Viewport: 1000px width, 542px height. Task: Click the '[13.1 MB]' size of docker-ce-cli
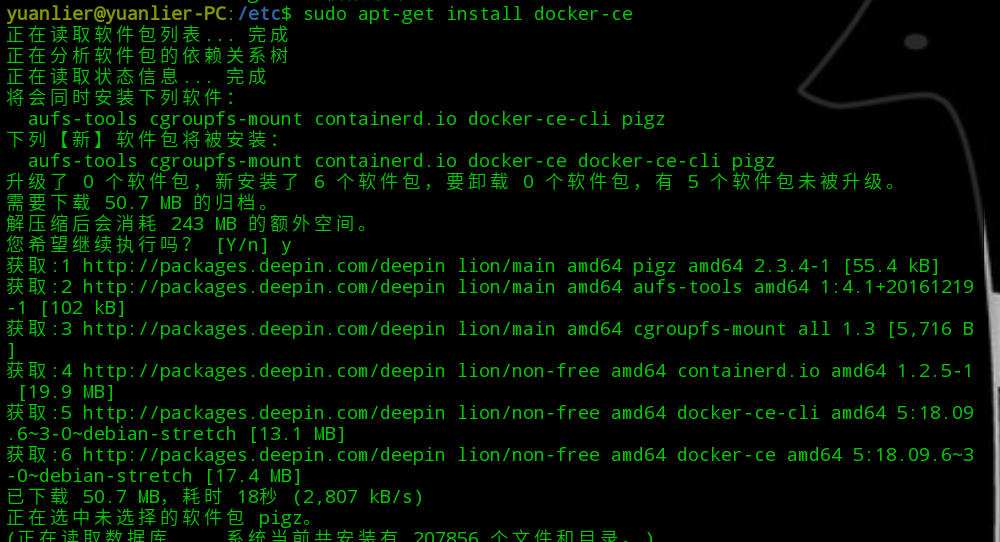click(297, 434)
